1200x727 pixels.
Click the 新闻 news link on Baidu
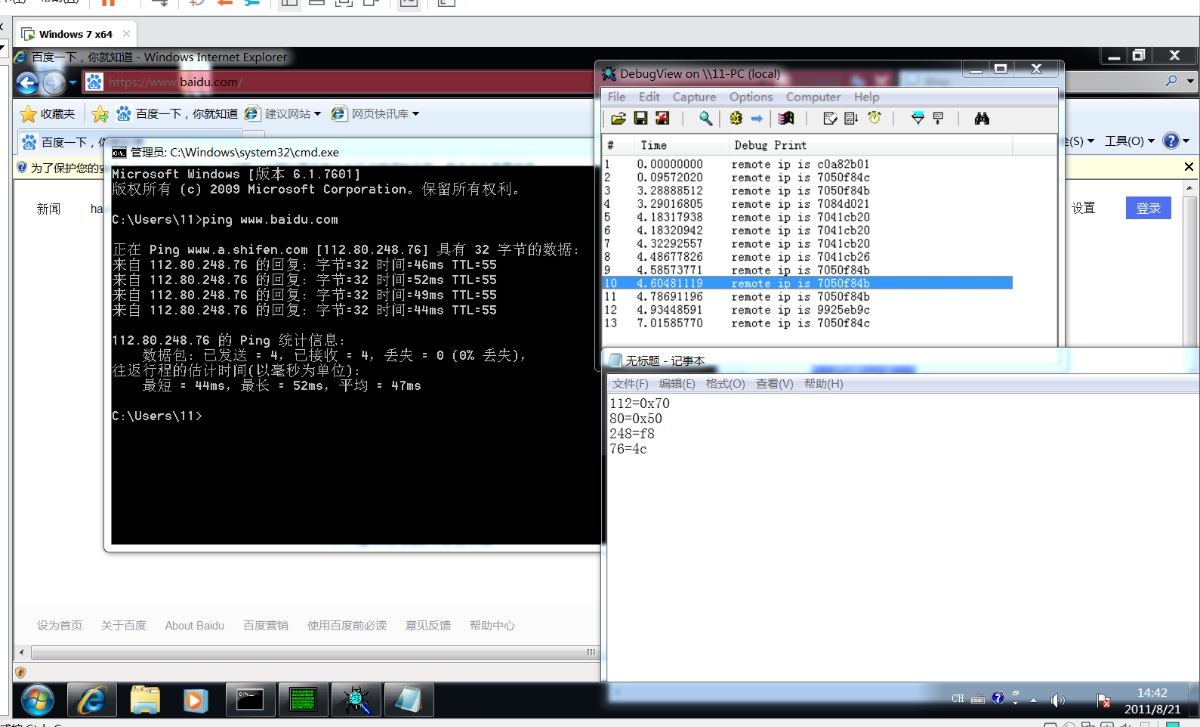pos(49,209)
